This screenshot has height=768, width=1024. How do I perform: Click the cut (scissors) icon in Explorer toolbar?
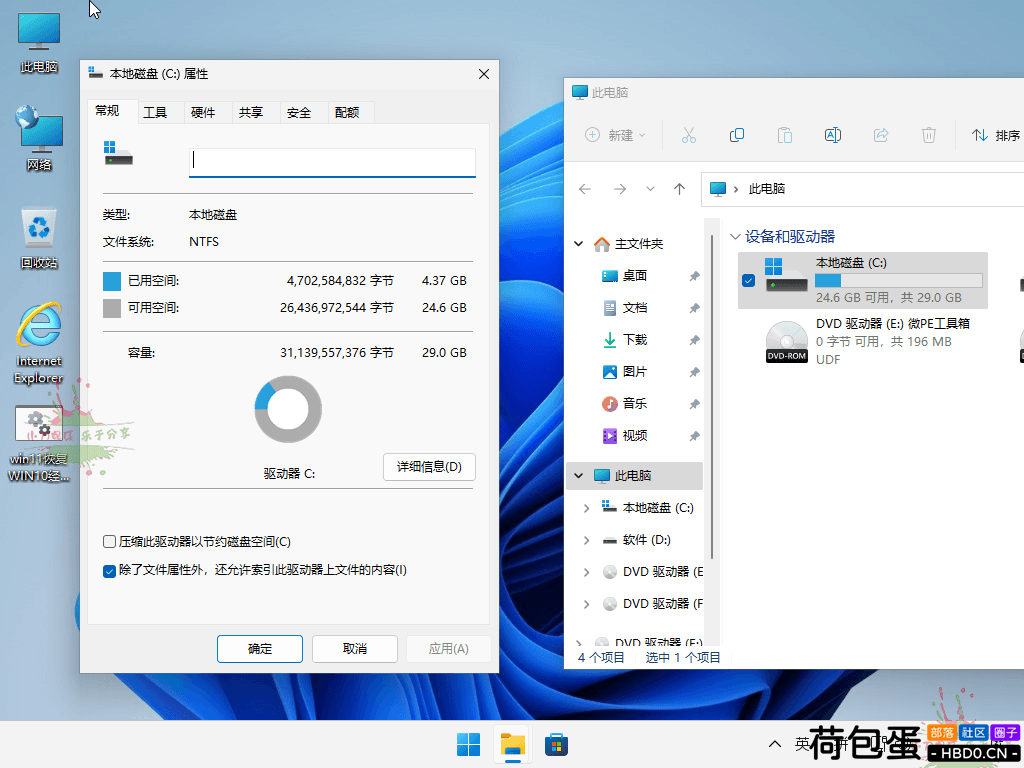688,135
